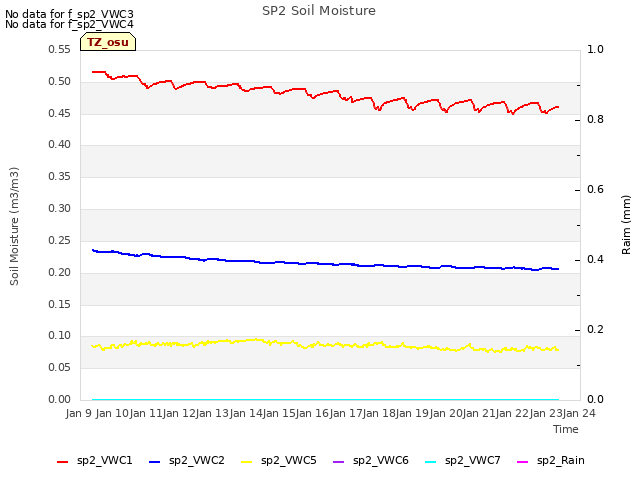The height and width of the screenshot is (480, 640).
Task: Click the blue VWC2 line end
Action: (x=558, y=269)
